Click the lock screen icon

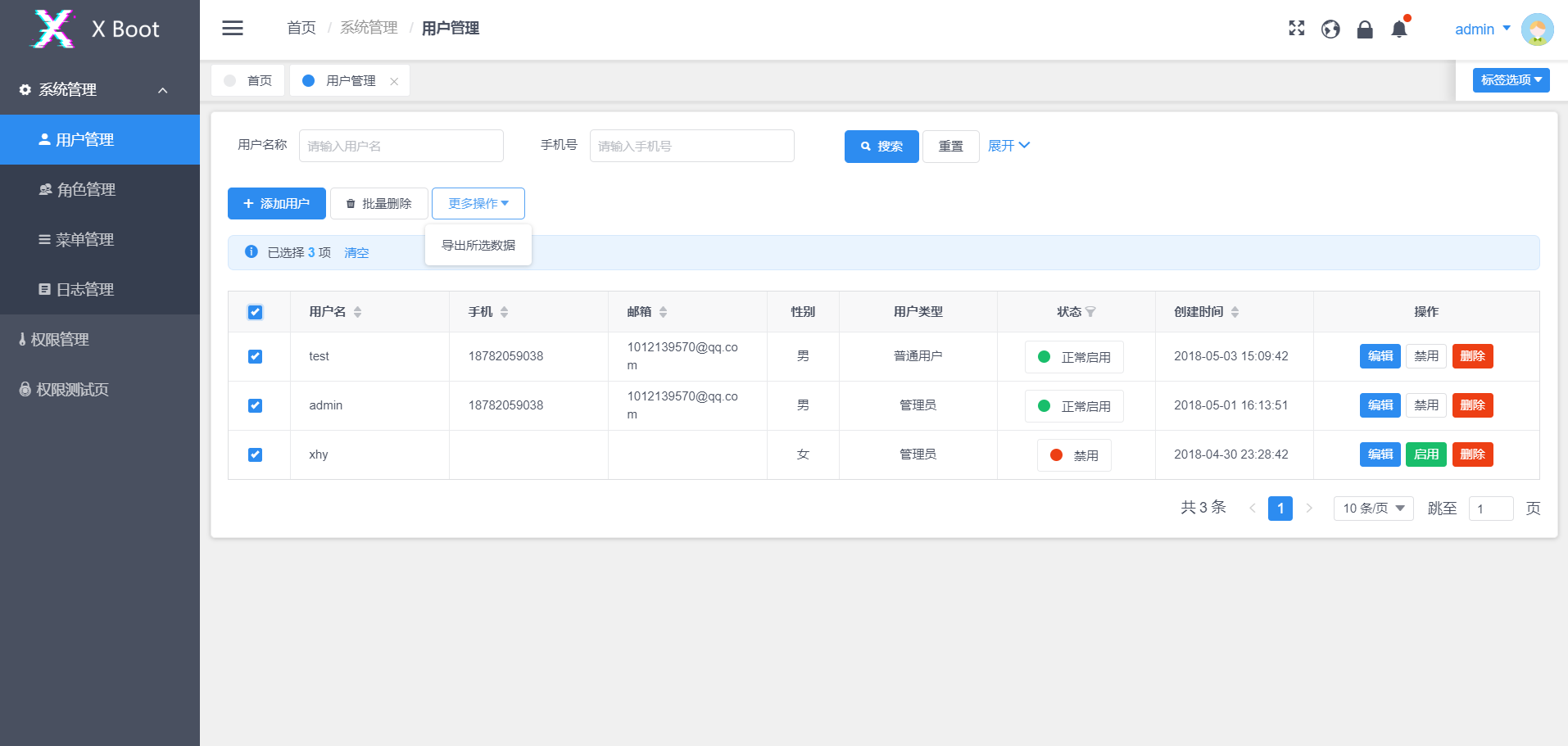pyautogui.click(x=1365, y=29)
